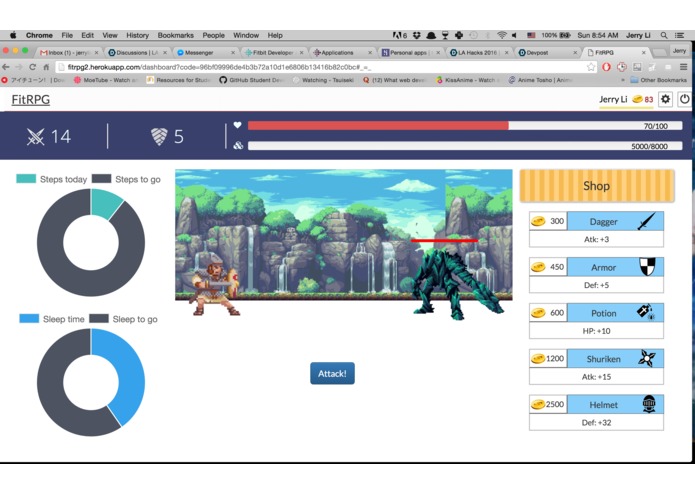Screen dimensions: 695x494
Task: Buy the Dagger item
Action: tap(596, 229)
